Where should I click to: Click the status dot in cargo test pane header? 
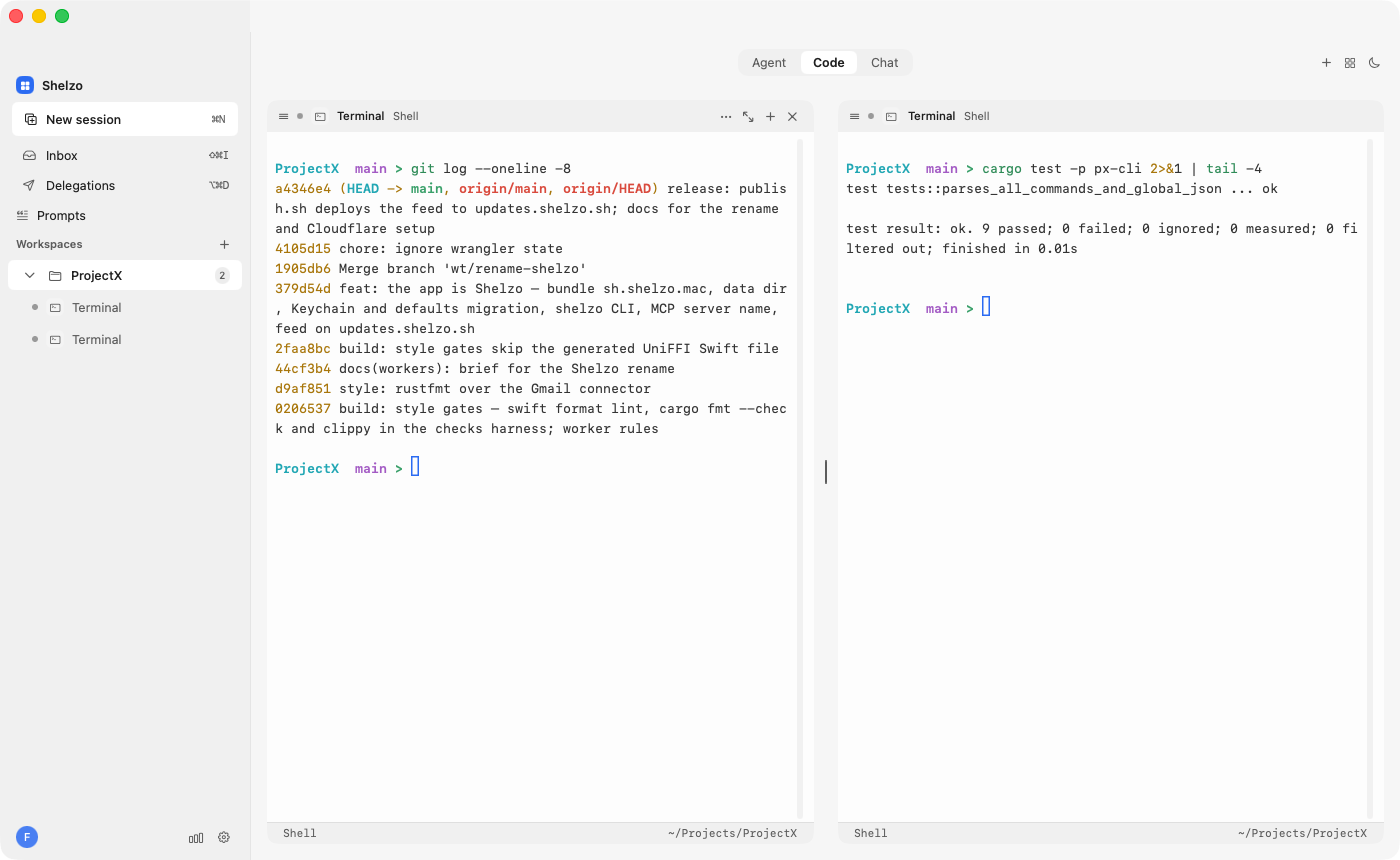pyautogui.click(x=871, y=116)
